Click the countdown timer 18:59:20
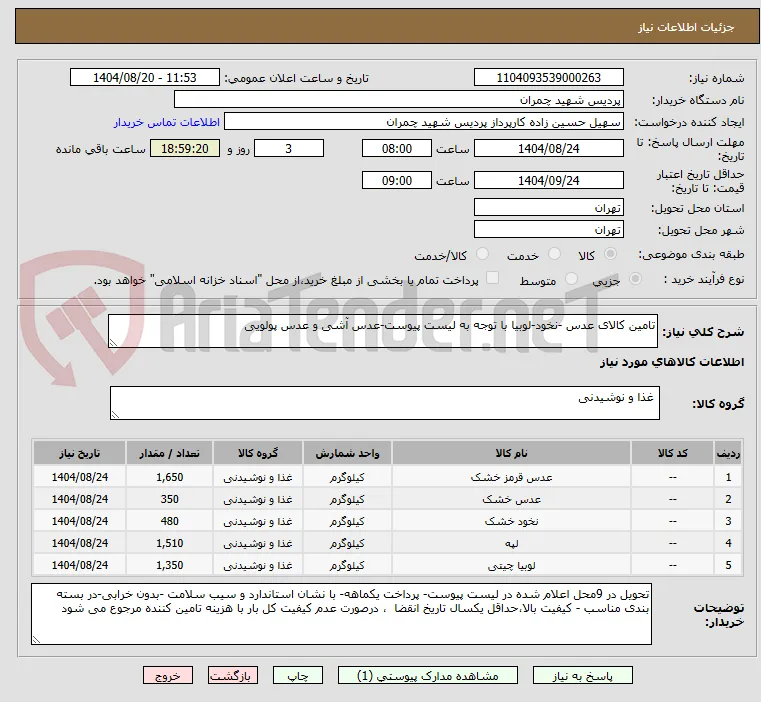Image resolution: width=761 pixels, height=702 pixels. tap(185, 149)
